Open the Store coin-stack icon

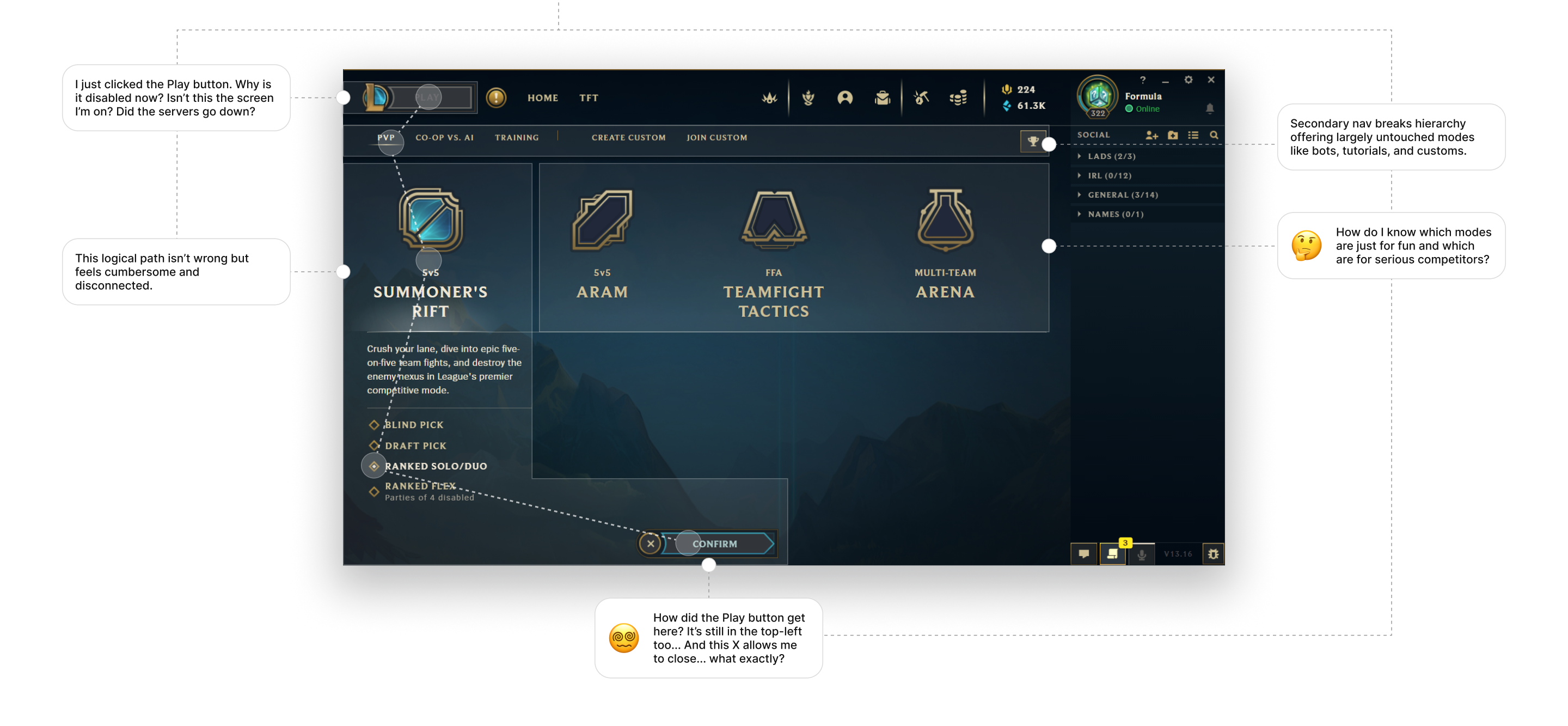click(x=958, y=97)
